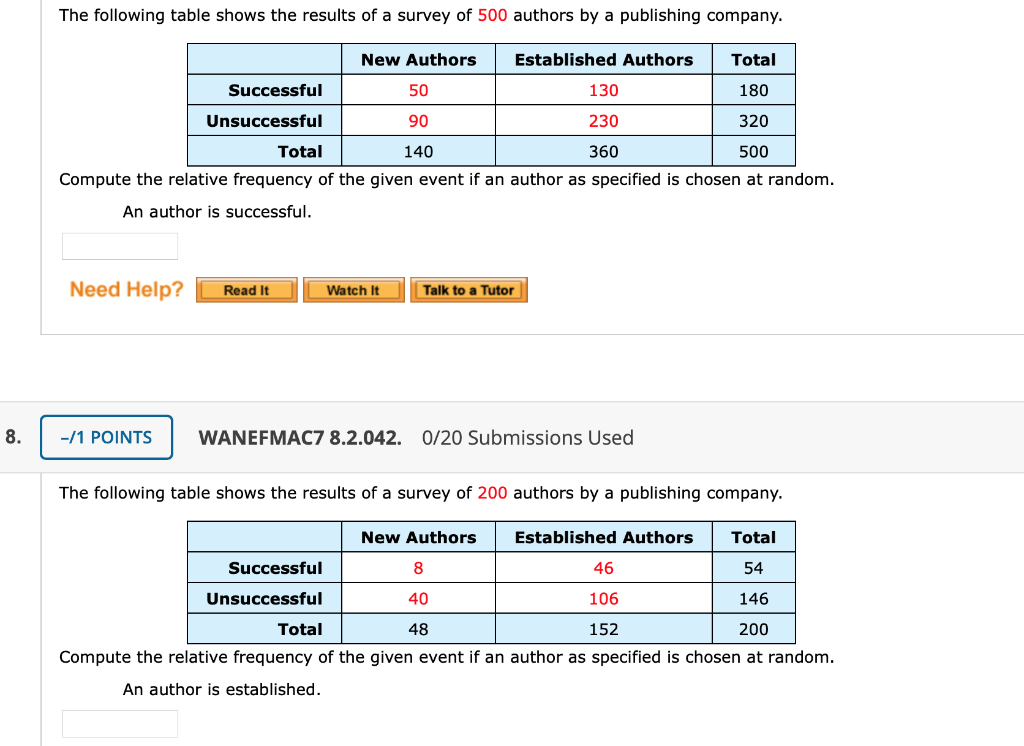This screenshot has width=1024, height=746.
Task: Open the –/1 POINTS score details
Action: (x=106, y=437)
